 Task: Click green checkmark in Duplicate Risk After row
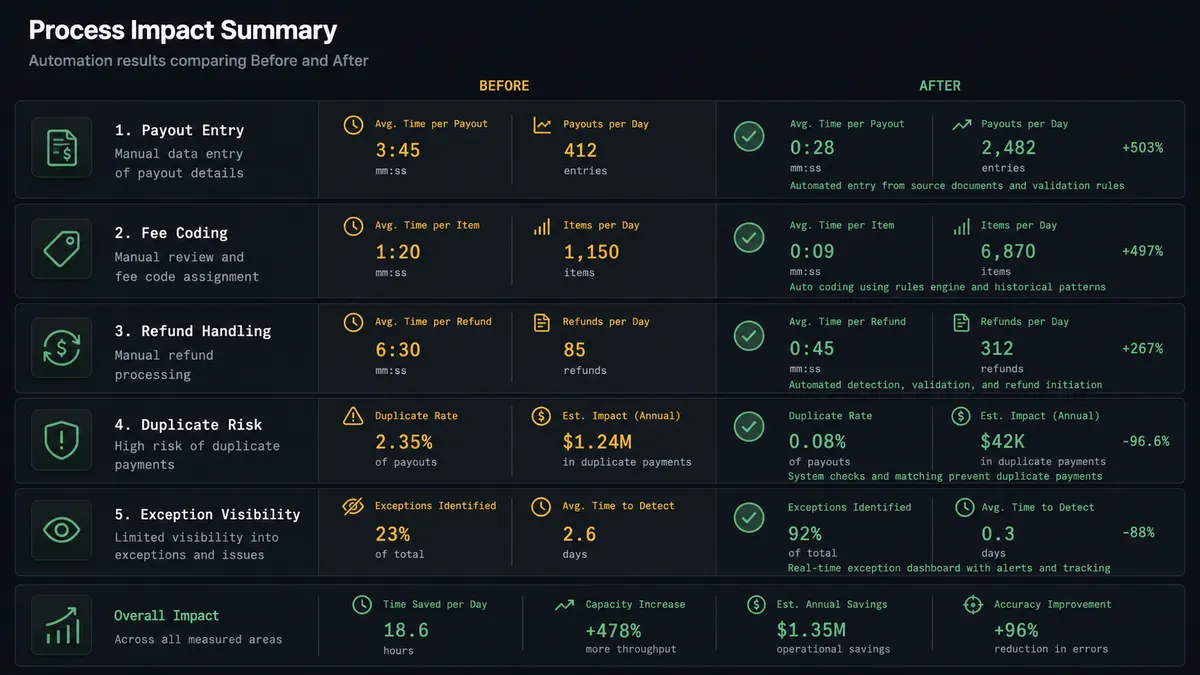pos(749,427)
